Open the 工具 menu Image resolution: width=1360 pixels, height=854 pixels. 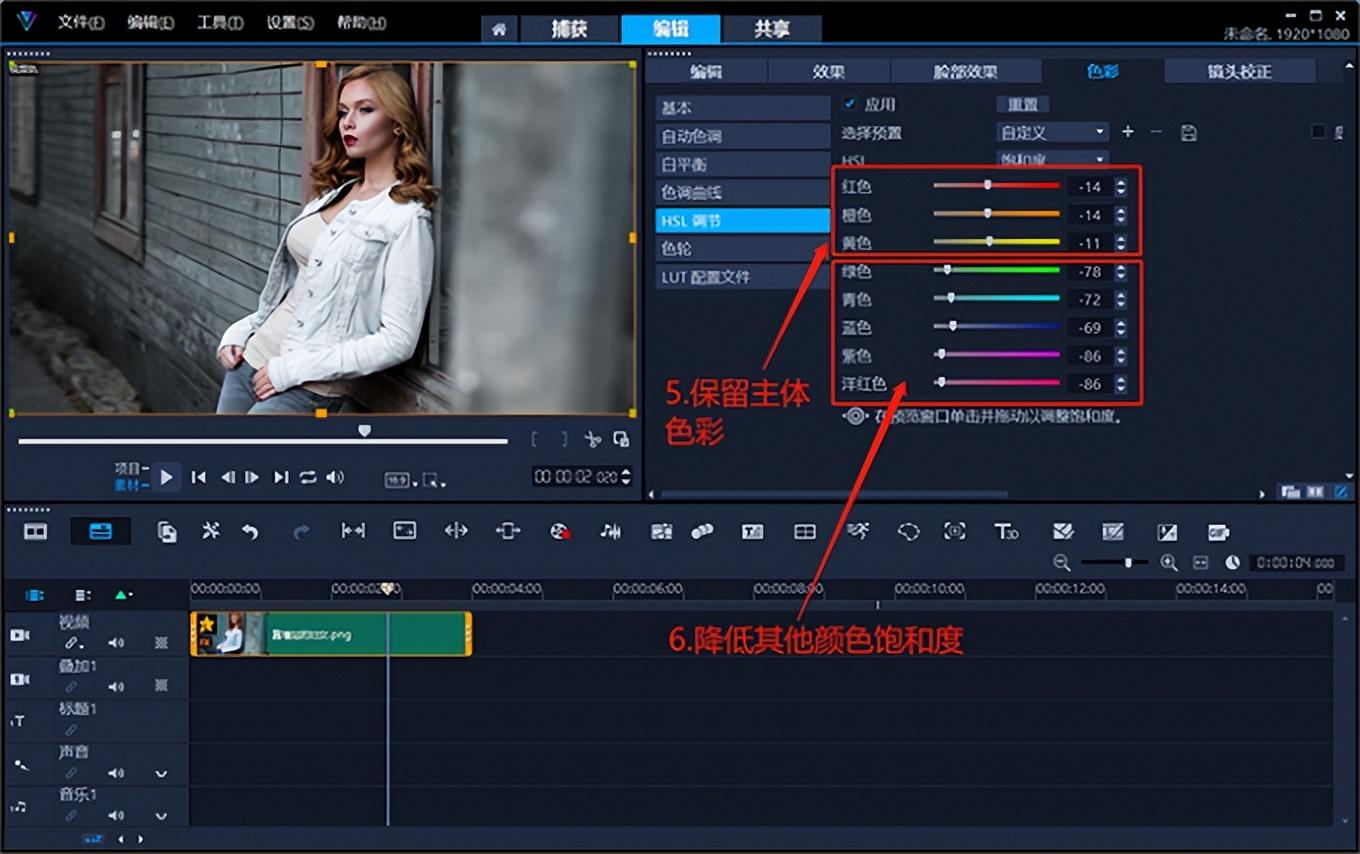(220, 23)
